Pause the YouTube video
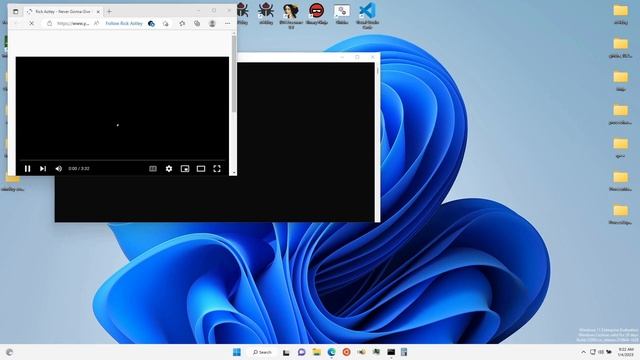This screenshot has height=360, width=640. click(x=27, y=169)
